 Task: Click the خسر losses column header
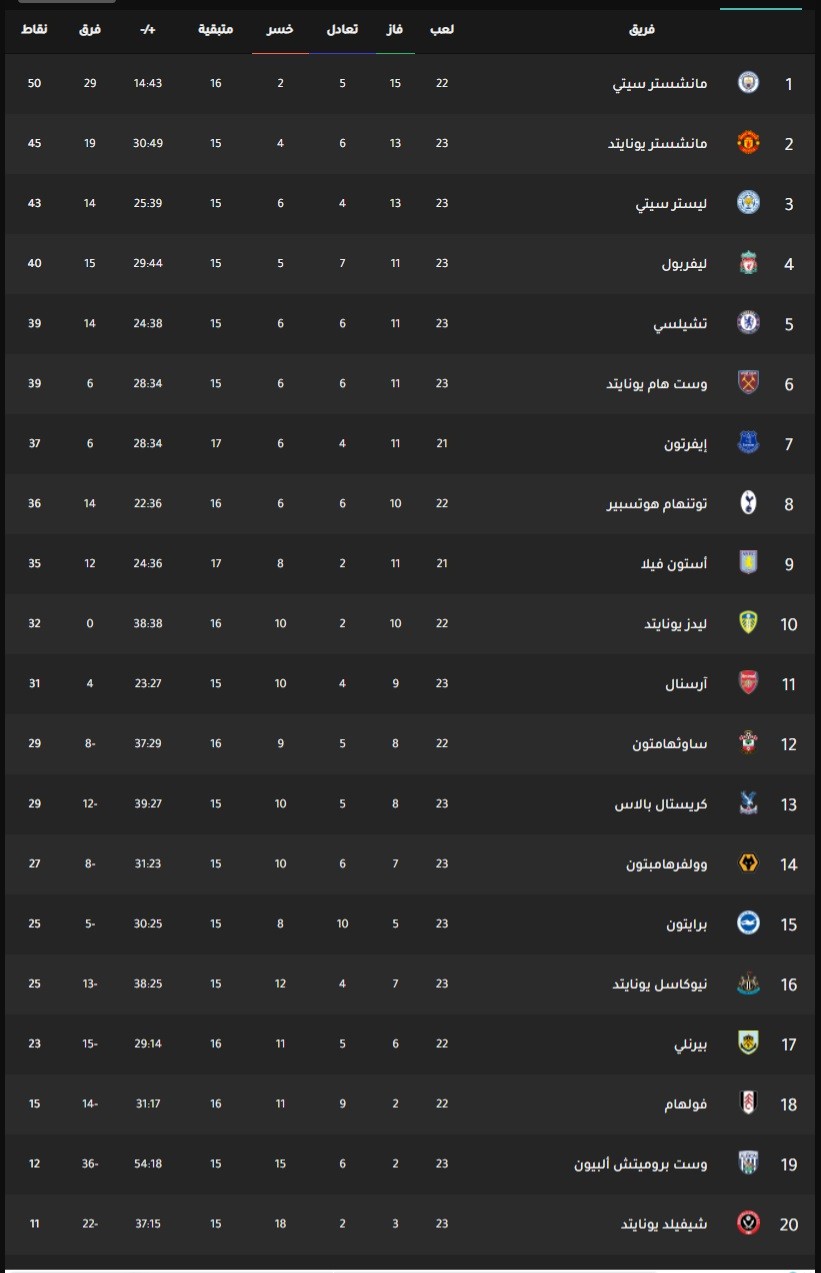click(281, 30)
